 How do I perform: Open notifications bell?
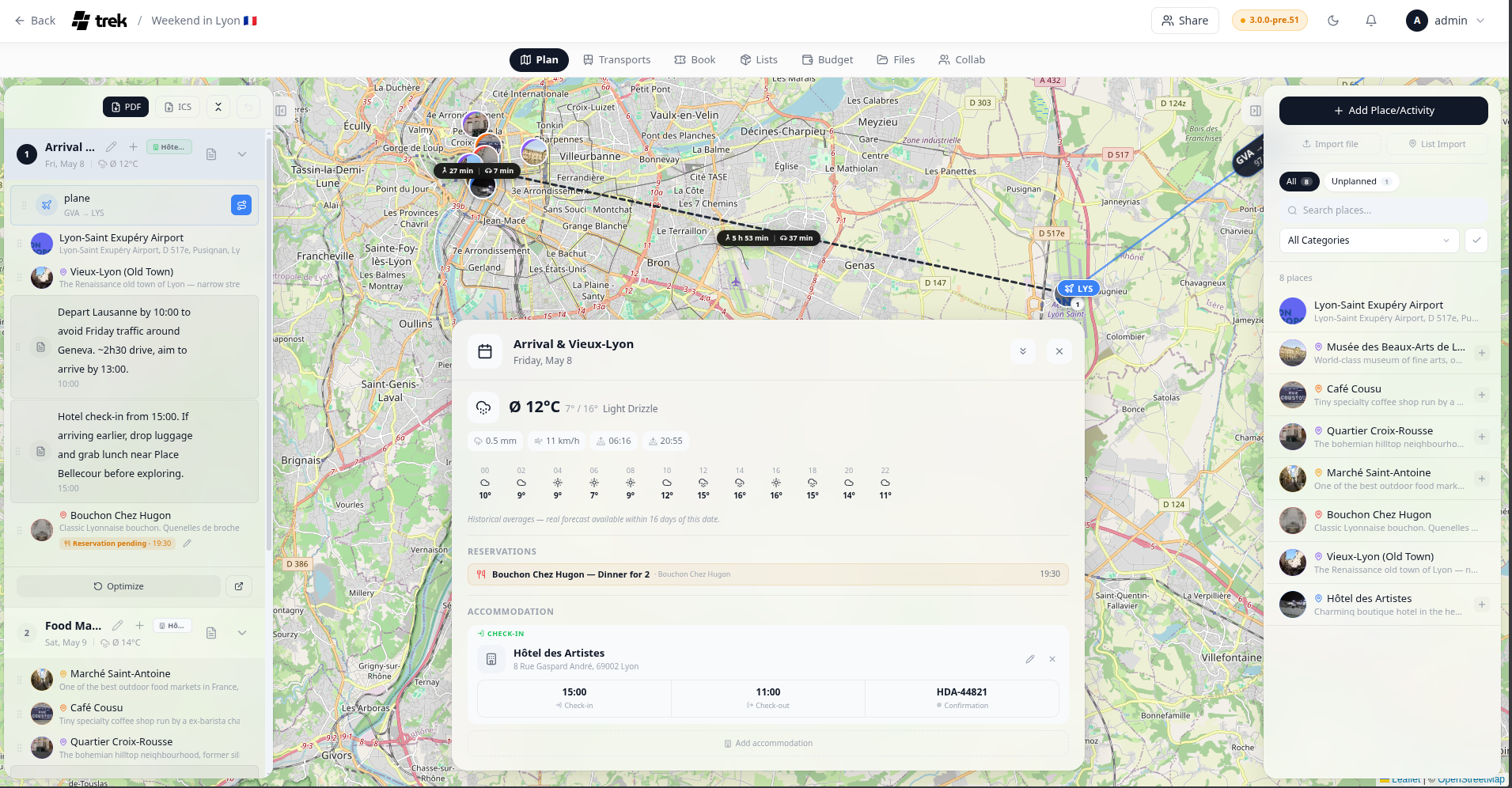pyautogui.click(x=1371, y=21)
